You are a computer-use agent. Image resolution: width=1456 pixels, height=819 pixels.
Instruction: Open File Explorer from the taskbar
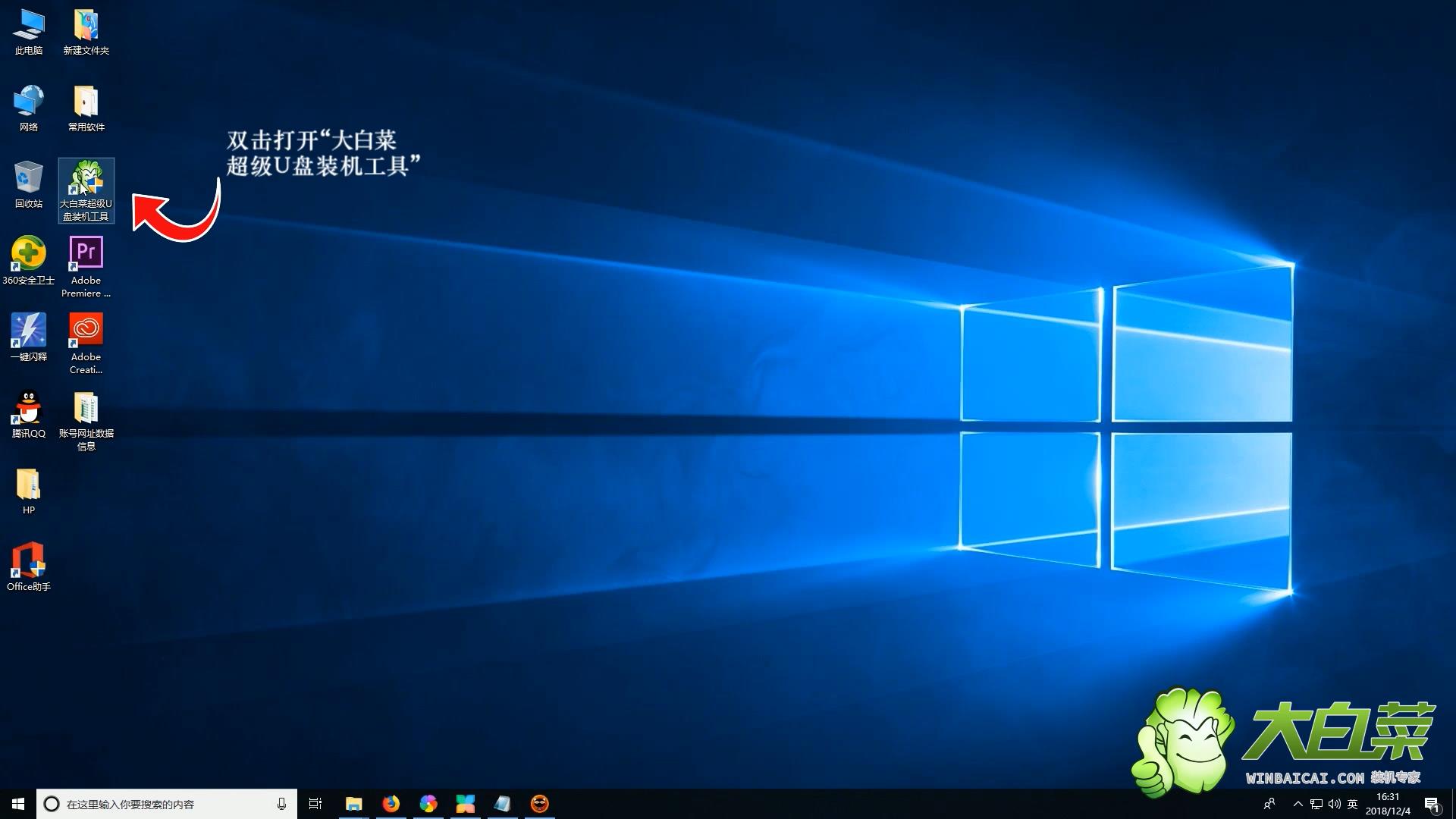(x=354, y=804)
